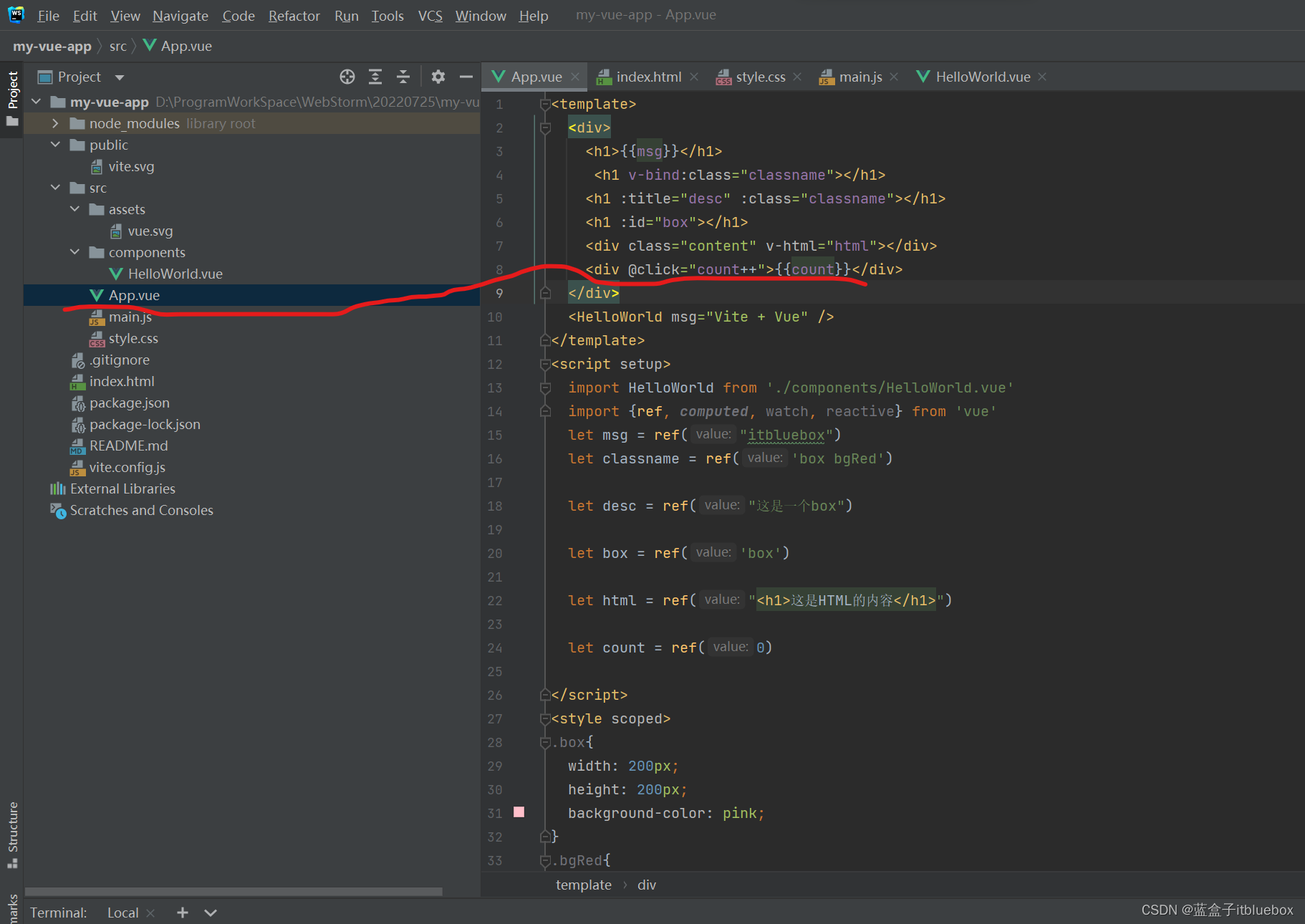Viewport: 1305px width, 924px height.
Task: Select main.js in project tree
Action: (130, 317)
